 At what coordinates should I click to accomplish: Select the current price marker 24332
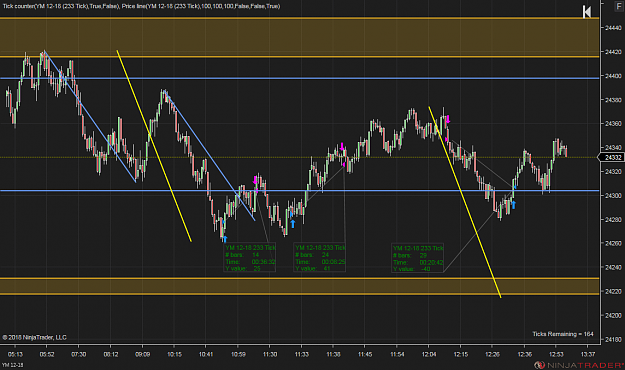coord(611,157)
